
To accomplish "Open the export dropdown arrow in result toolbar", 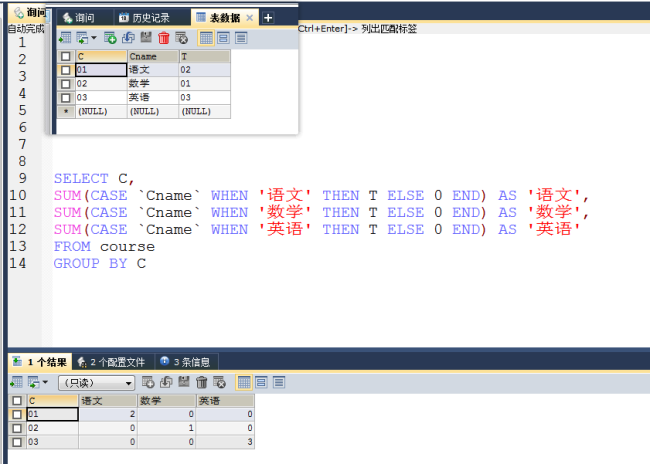I will (x=45, y=382).
